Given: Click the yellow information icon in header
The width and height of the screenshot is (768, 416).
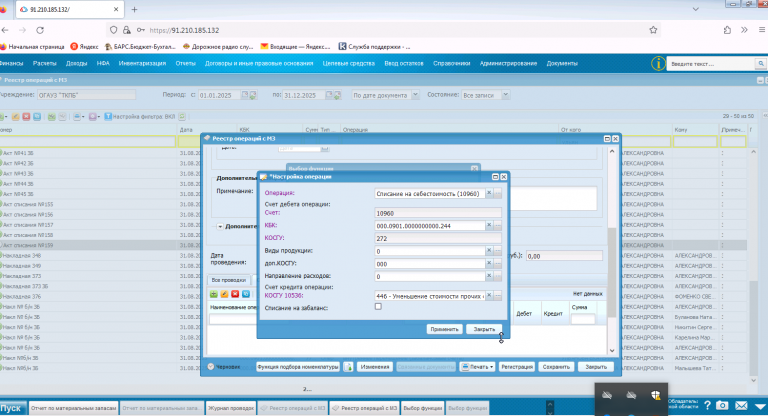Looking at the screenshot, I should click(x=658, y=63).
